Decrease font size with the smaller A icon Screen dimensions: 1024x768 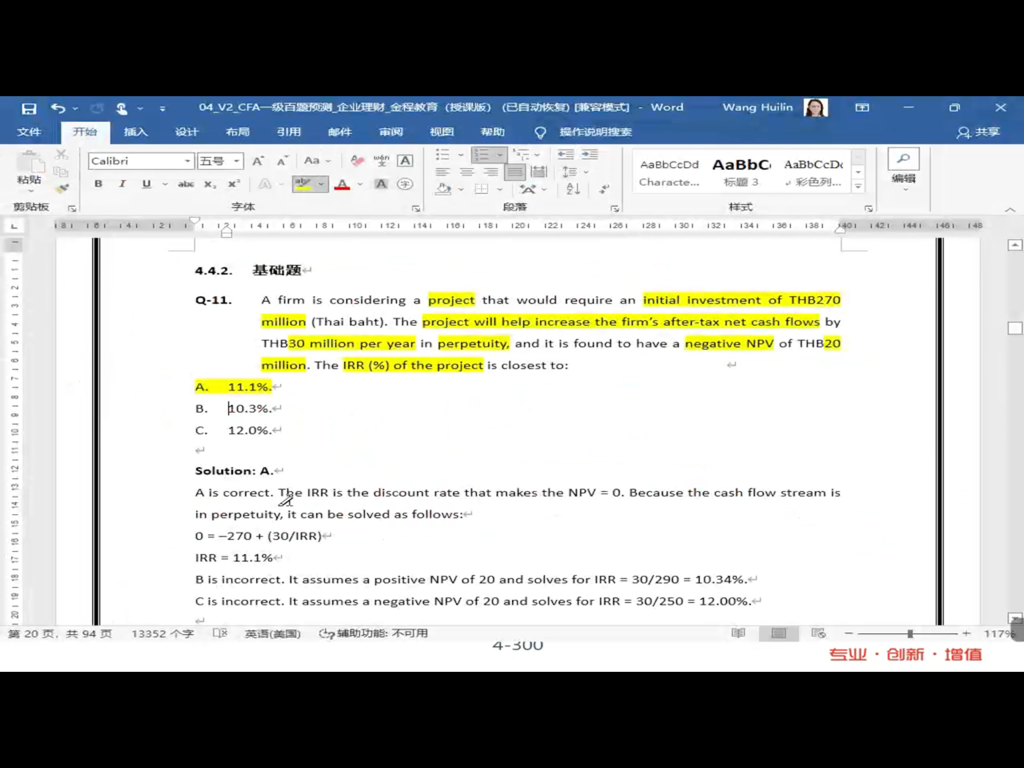(282, 161)
